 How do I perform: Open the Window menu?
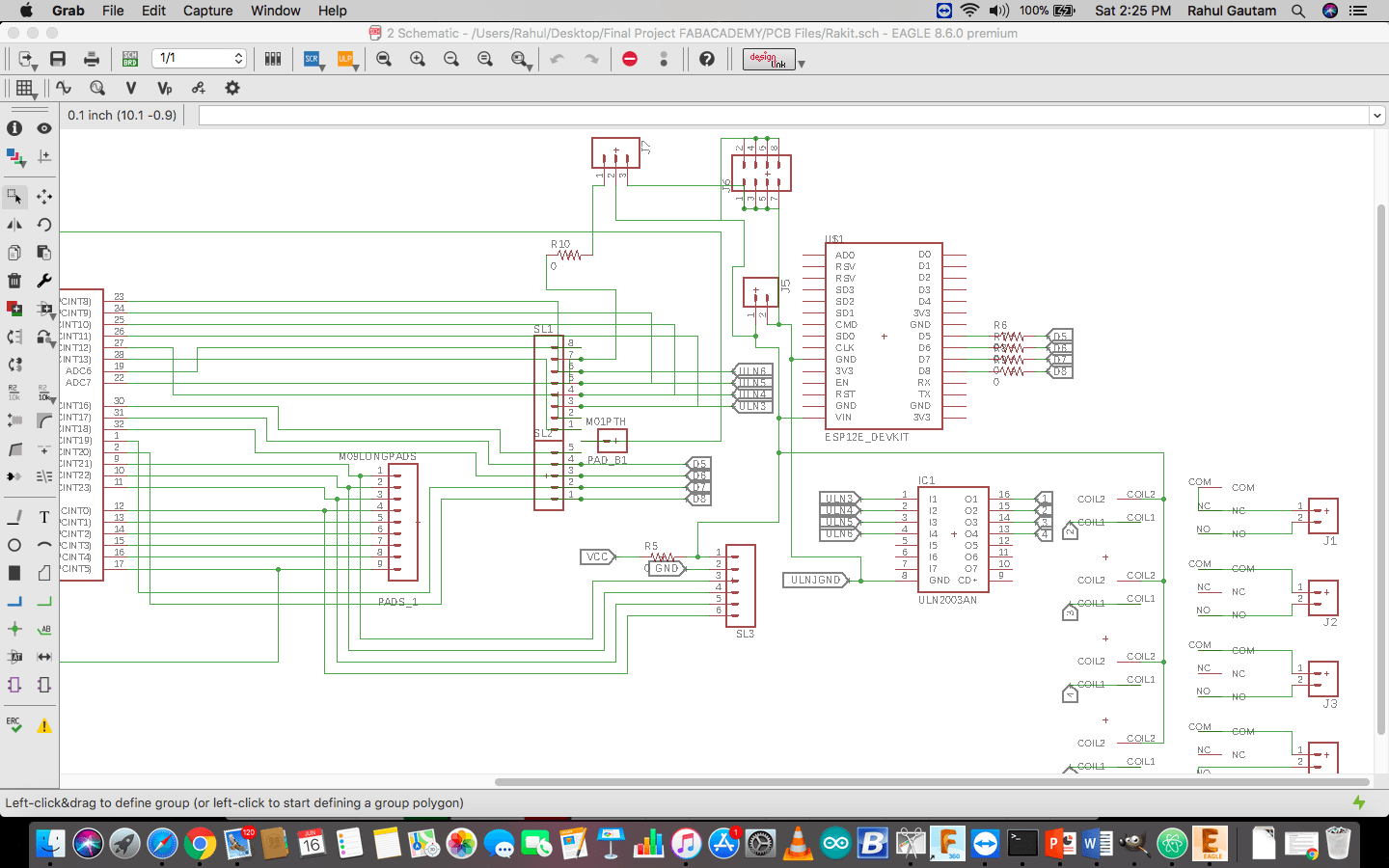tap(276, 11)
